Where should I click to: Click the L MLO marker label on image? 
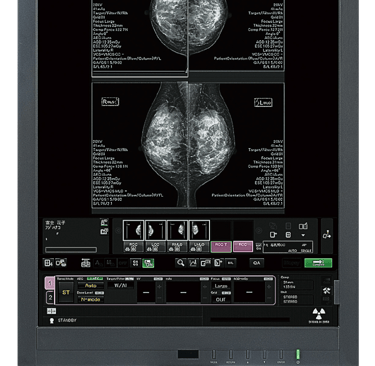pos(263,102)
